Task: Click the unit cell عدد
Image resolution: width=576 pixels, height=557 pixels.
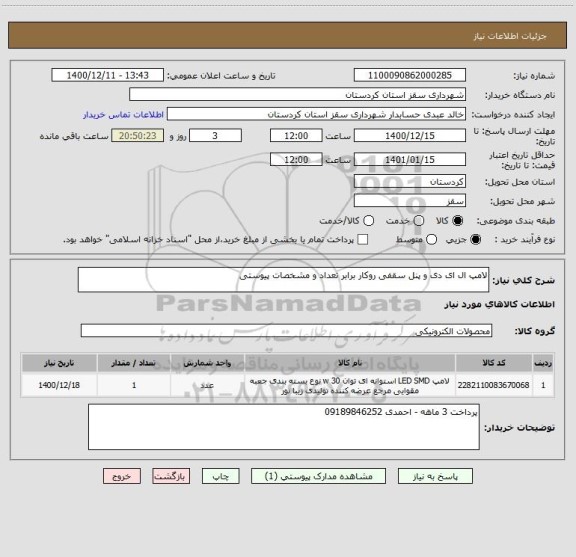Action: pos(207,385)
